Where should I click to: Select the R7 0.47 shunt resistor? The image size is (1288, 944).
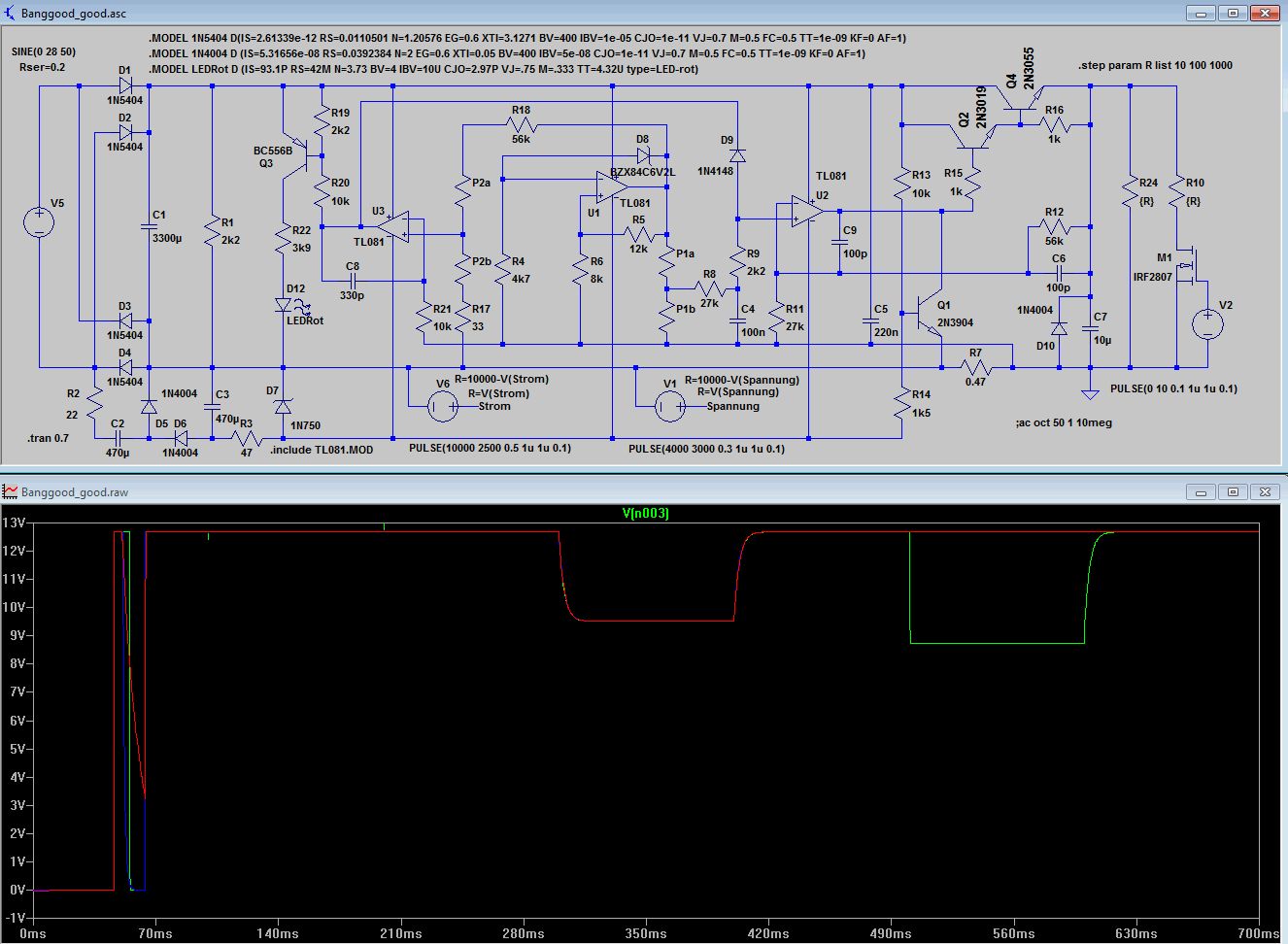pos(976,367)
